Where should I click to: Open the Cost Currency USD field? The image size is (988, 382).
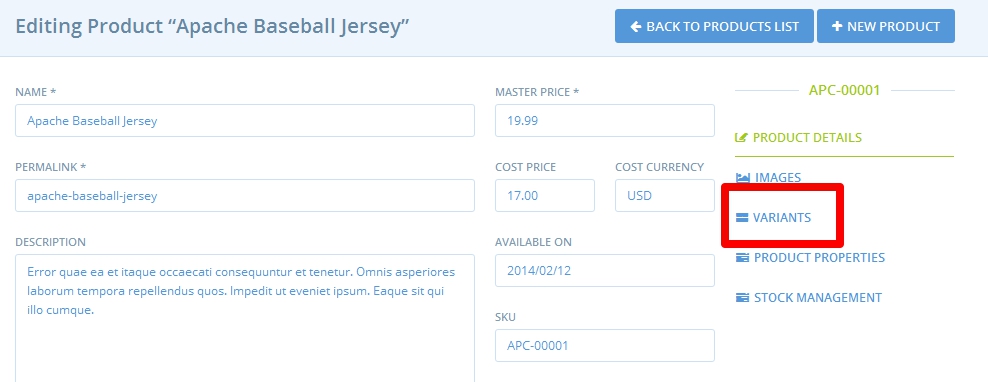(665, 195)
